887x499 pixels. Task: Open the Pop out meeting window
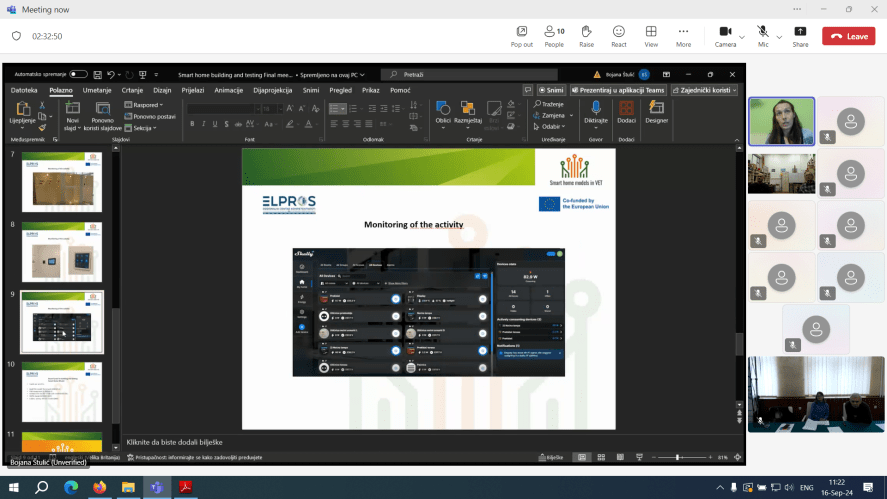522,36
